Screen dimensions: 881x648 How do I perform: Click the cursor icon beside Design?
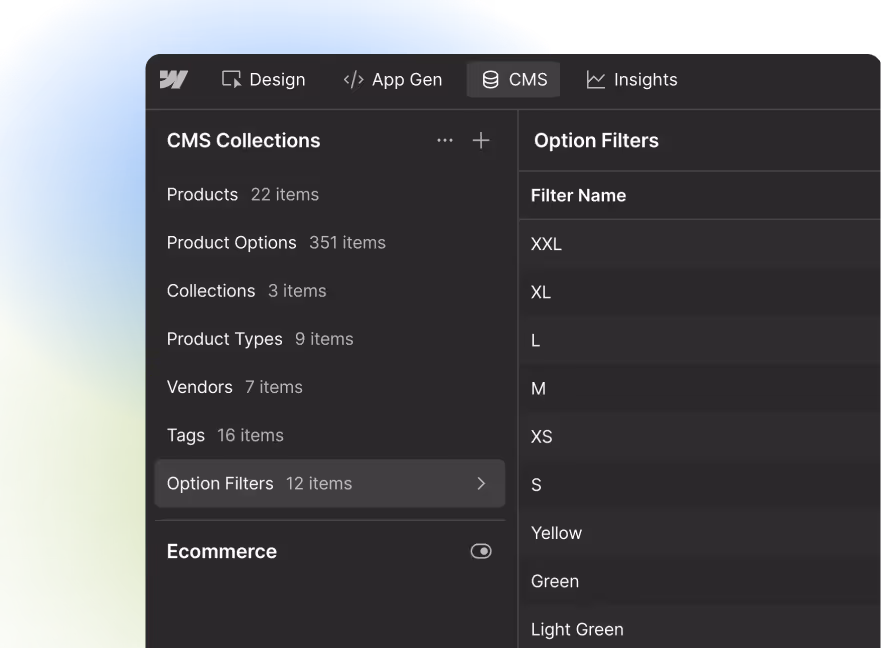click(x=231, y=79)
